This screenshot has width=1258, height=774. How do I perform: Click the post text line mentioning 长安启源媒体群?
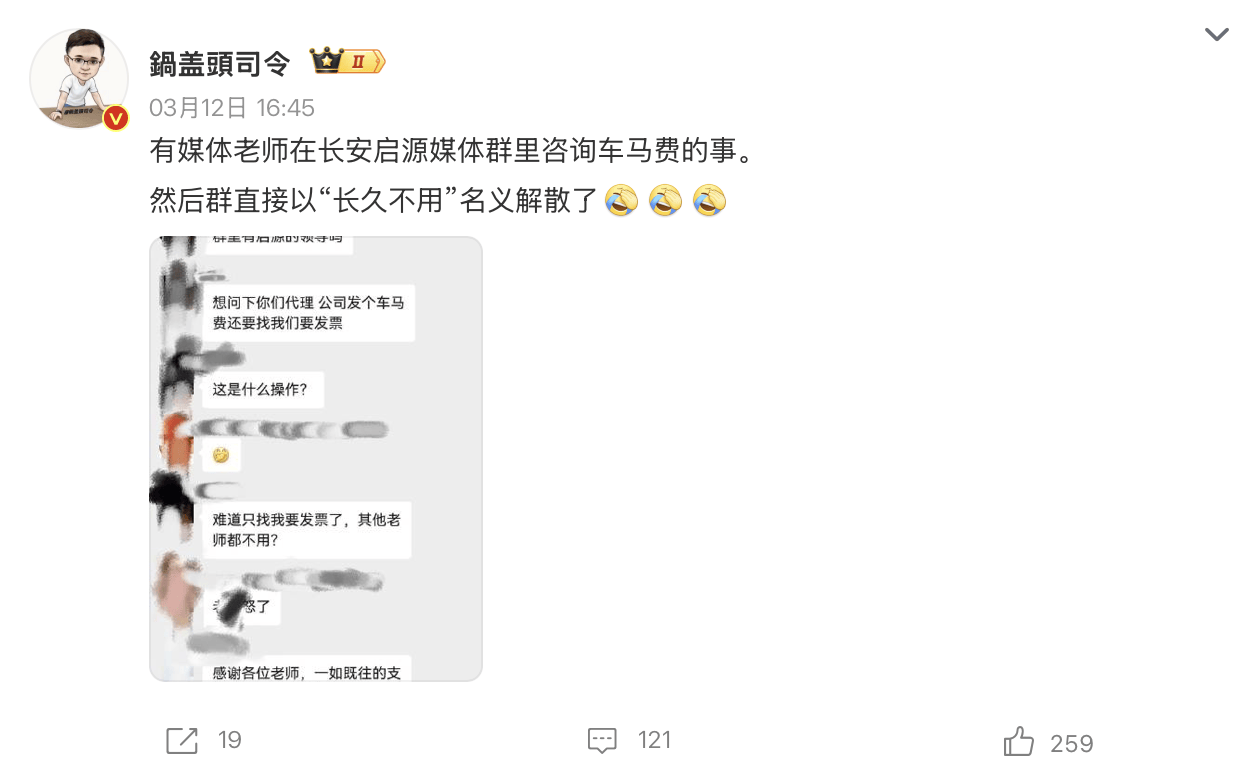pyautogui.click(x=450, y=152)
